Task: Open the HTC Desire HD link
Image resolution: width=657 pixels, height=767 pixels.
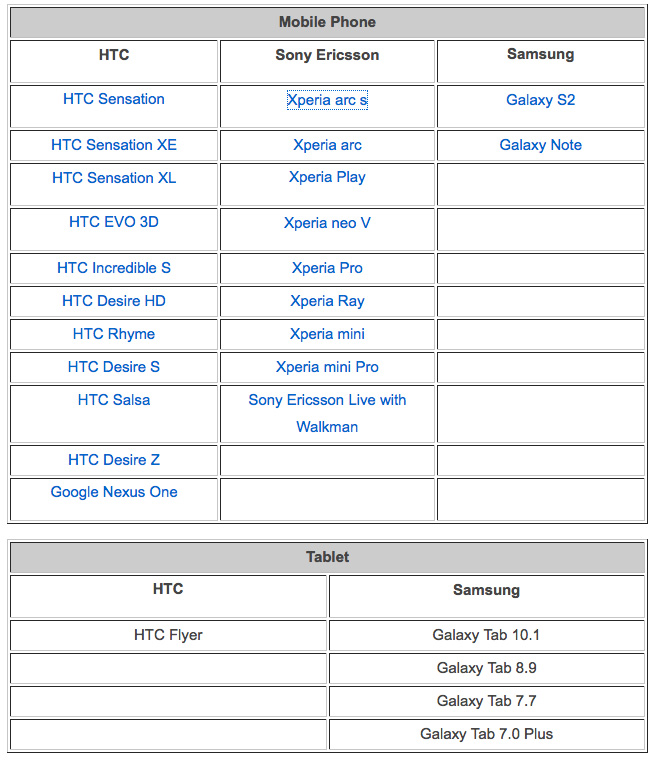Action: (x=114, y=301)
